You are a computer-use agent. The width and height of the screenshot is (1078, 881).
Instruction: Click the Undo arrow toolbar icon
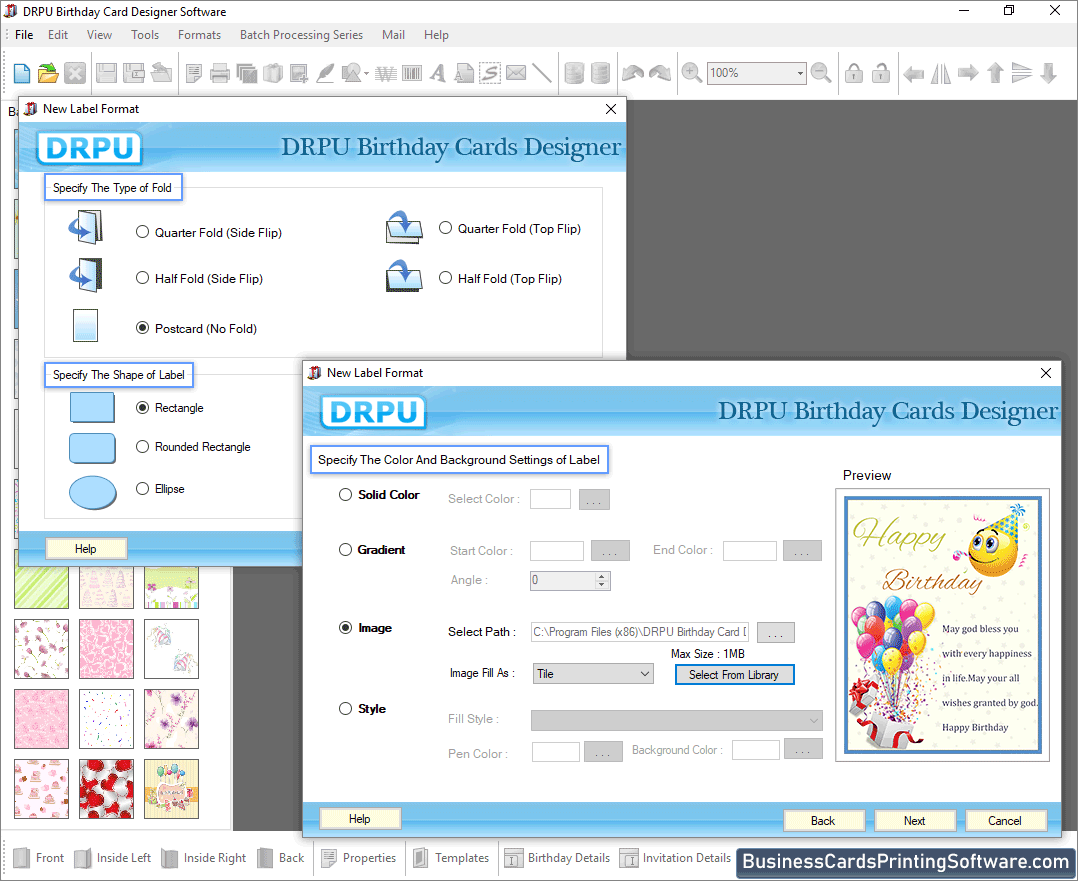(x=632, y=73)
